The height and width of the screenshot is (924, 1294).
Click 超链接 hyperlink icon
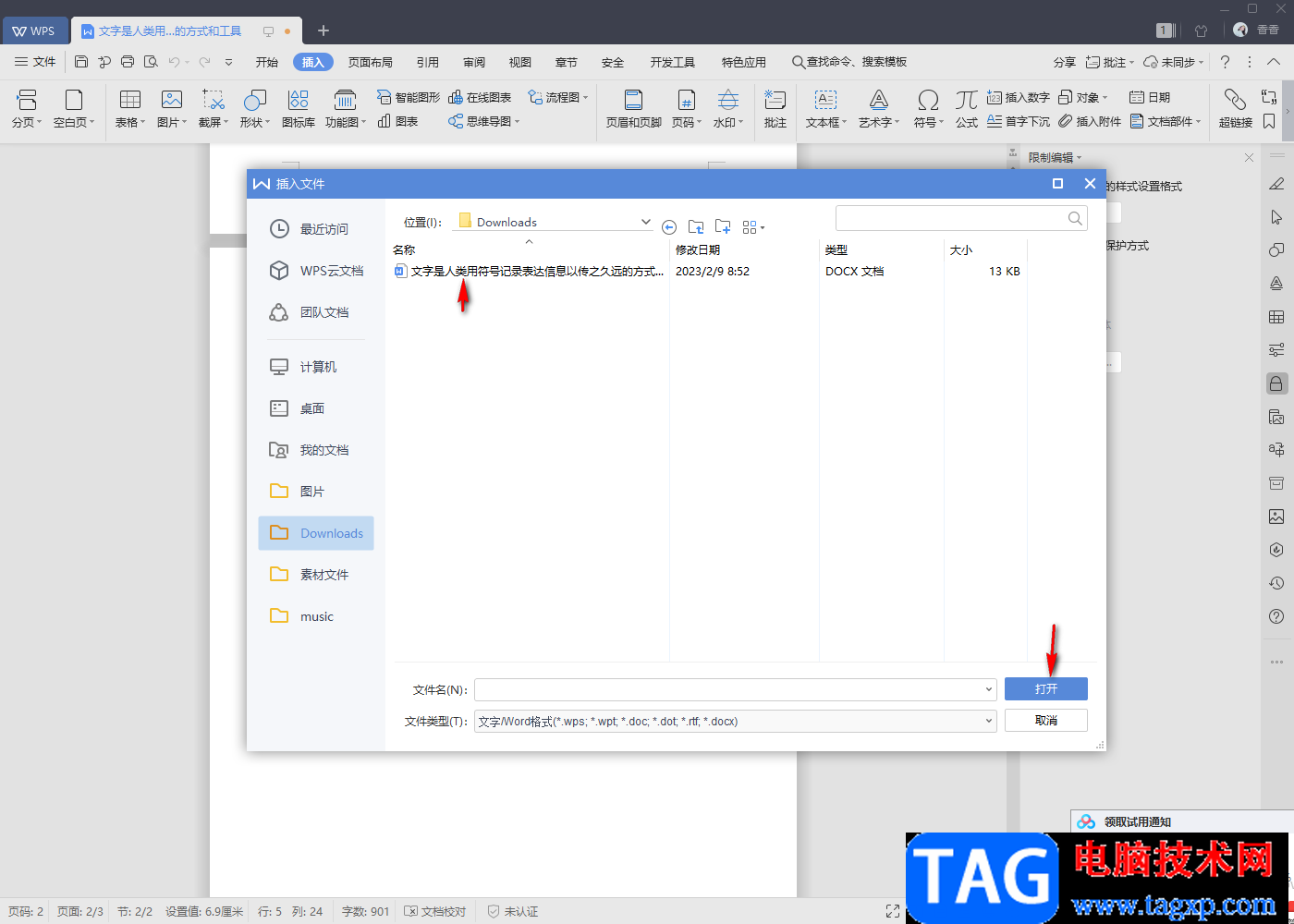click(x=1235, y=100)
